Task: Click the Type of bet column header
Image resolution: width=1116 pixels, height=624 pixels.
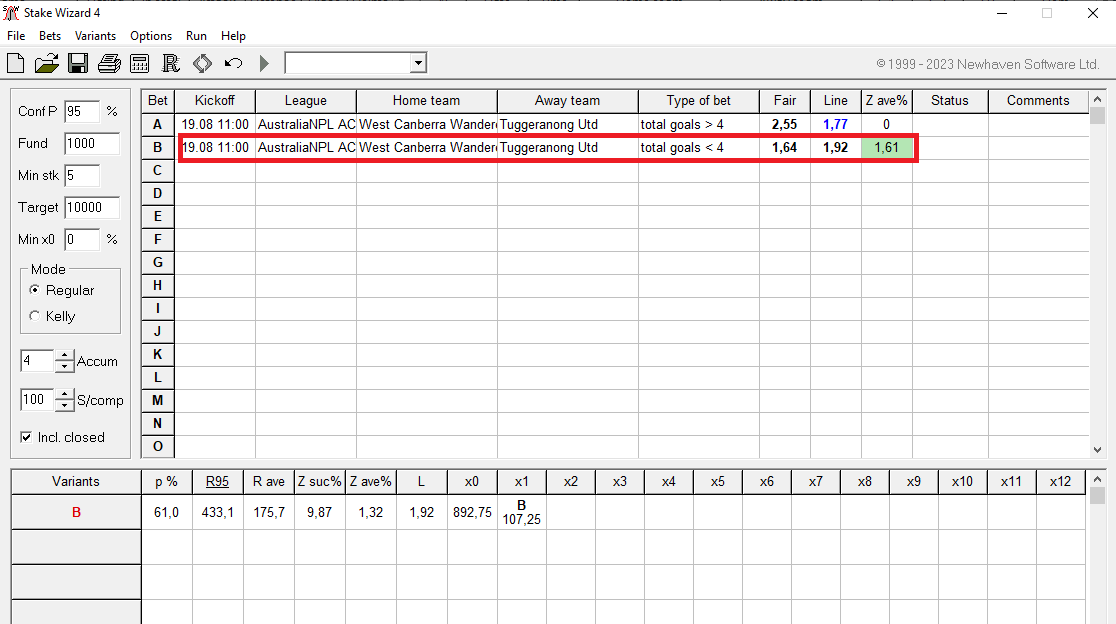Action: click(x=698, y=101)
